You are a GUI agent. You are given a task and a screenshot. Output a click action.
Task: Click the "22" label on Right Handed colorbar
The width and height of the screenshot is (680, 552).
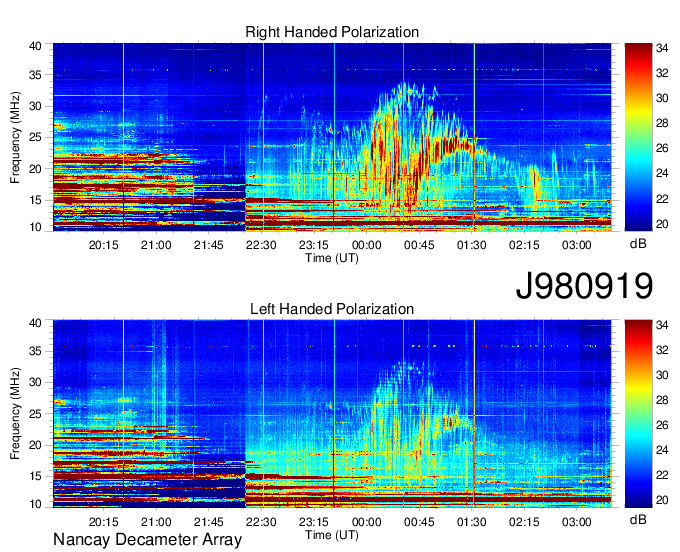point(662,199)
